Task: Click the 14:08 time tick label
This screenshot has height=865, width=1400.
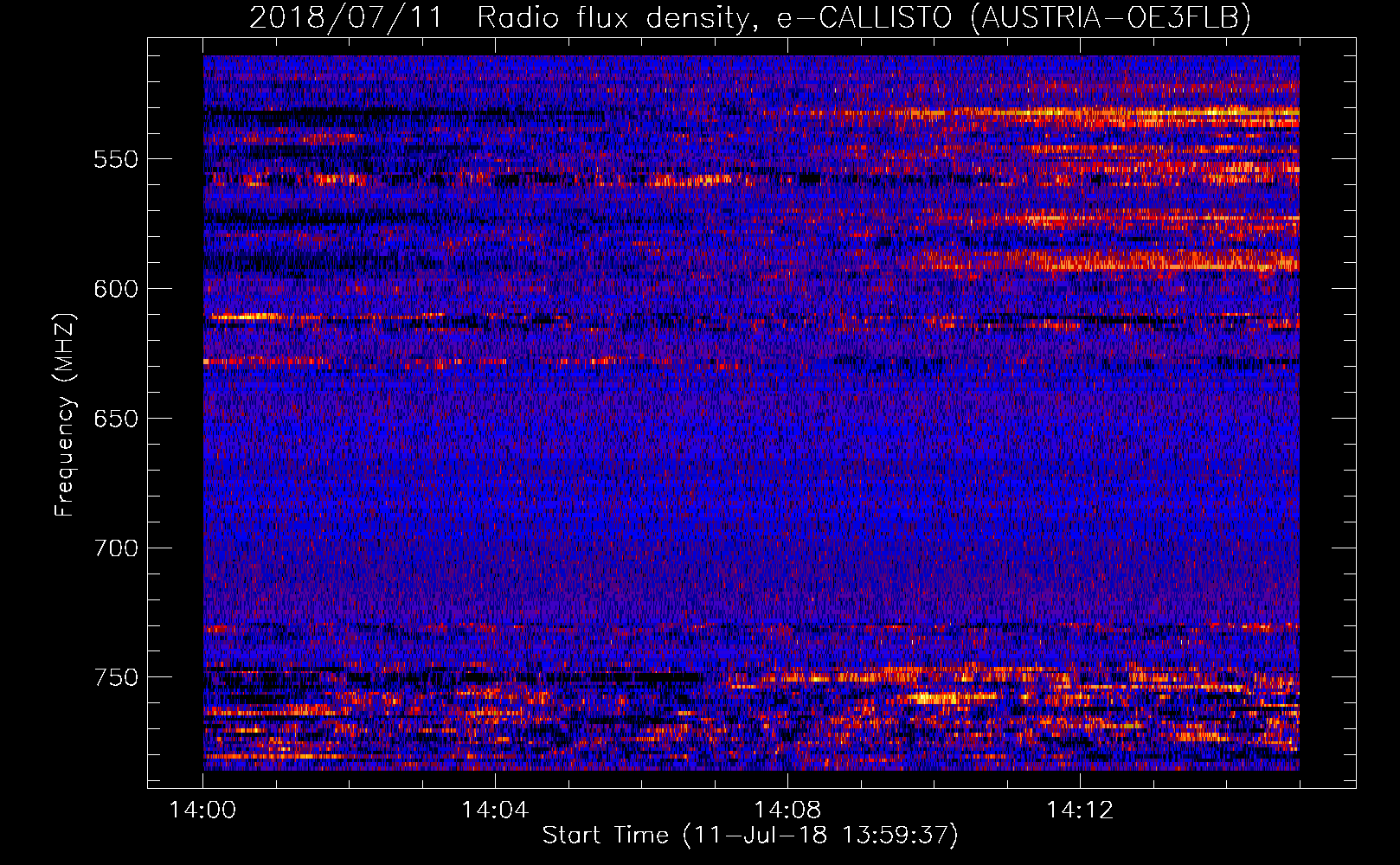Action: (x=787, y=811)
